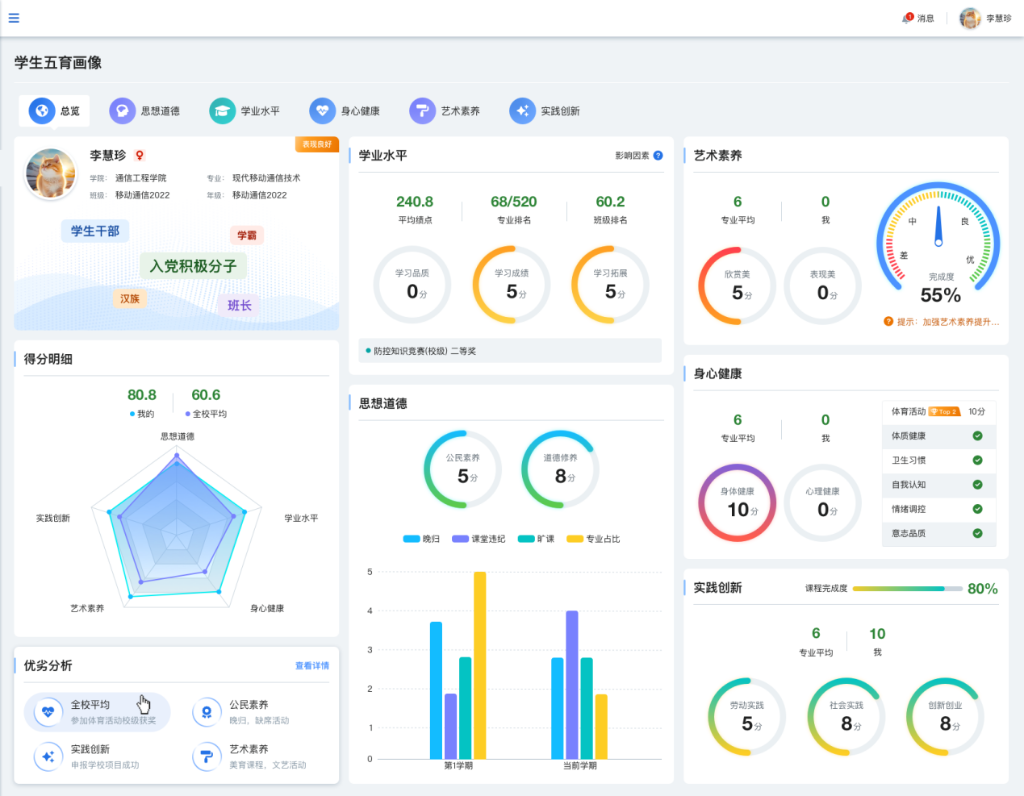Click the 完成度 55% gauge
The image size is (1024, 796).
(x=938, y=243)
